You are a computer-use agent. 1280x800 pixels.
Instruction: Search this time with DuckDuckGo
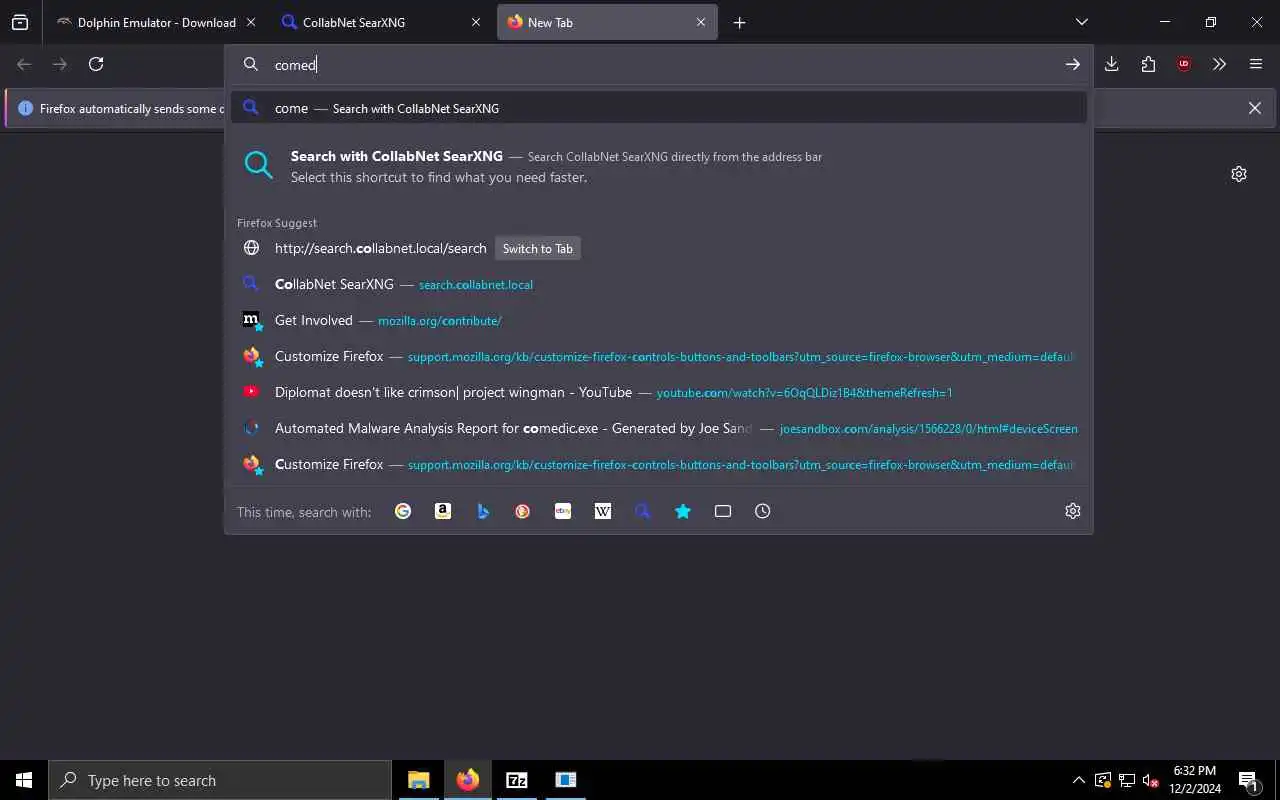tap(523, 511)
